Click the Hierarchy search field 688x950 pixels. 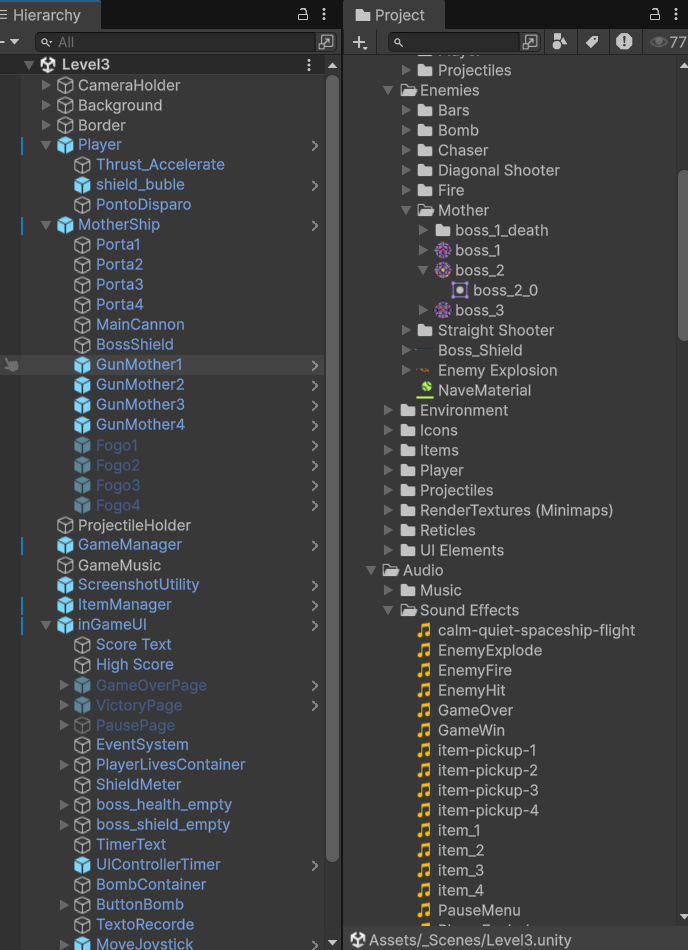coord(180,42)
